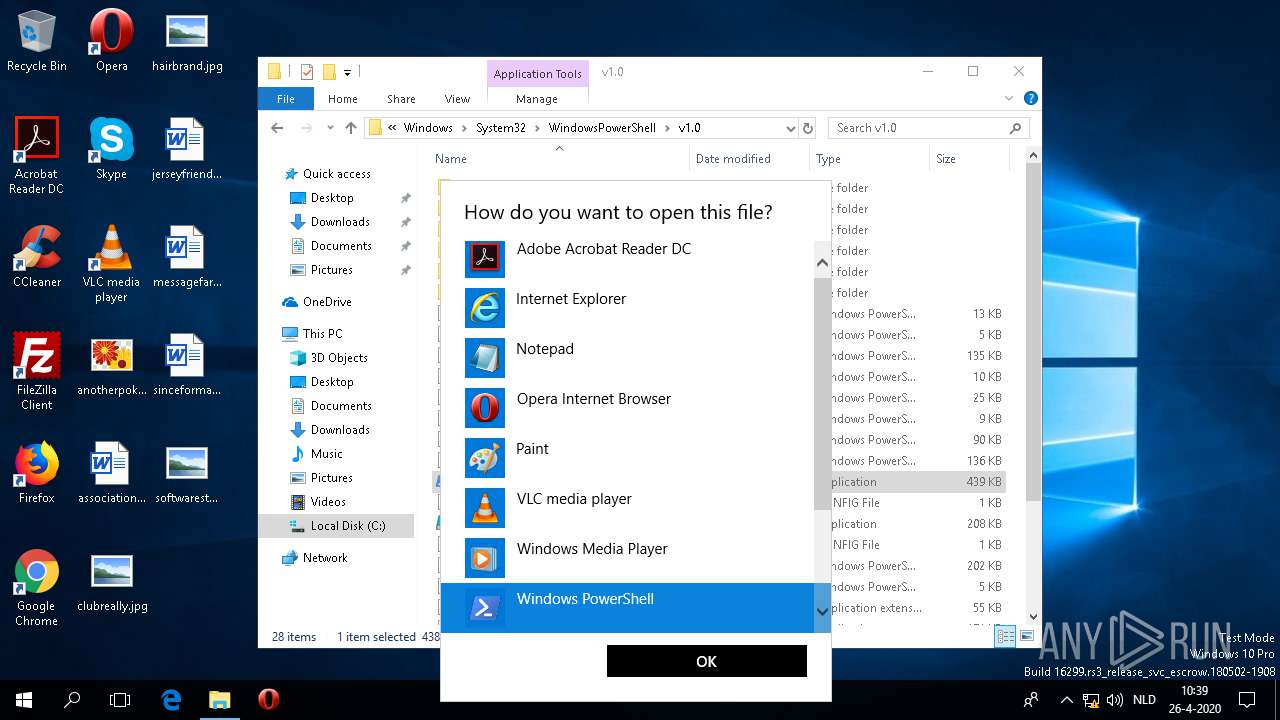Open the address bar history dropdown
Image resolution: width=1280 pixels, height=720 pixels.
point(790,128)
